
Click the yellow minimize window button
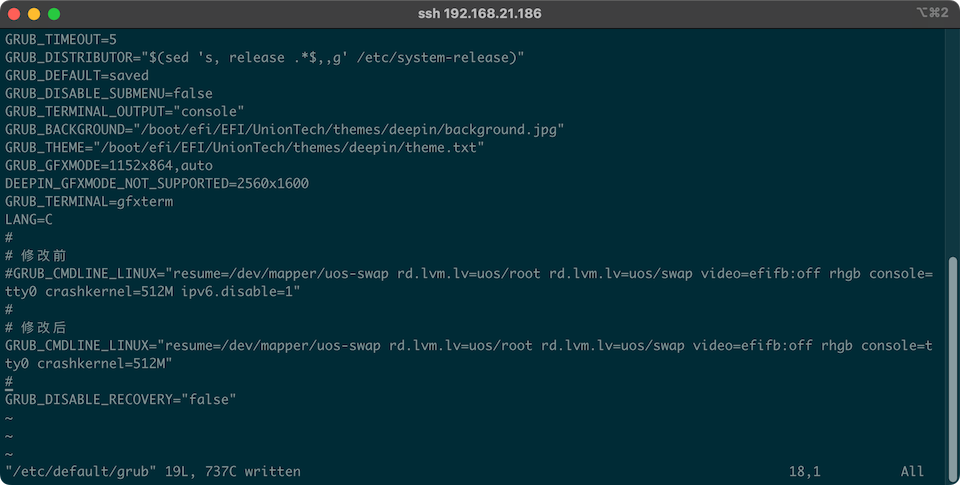pyautogui.click(x=33, y=14)
